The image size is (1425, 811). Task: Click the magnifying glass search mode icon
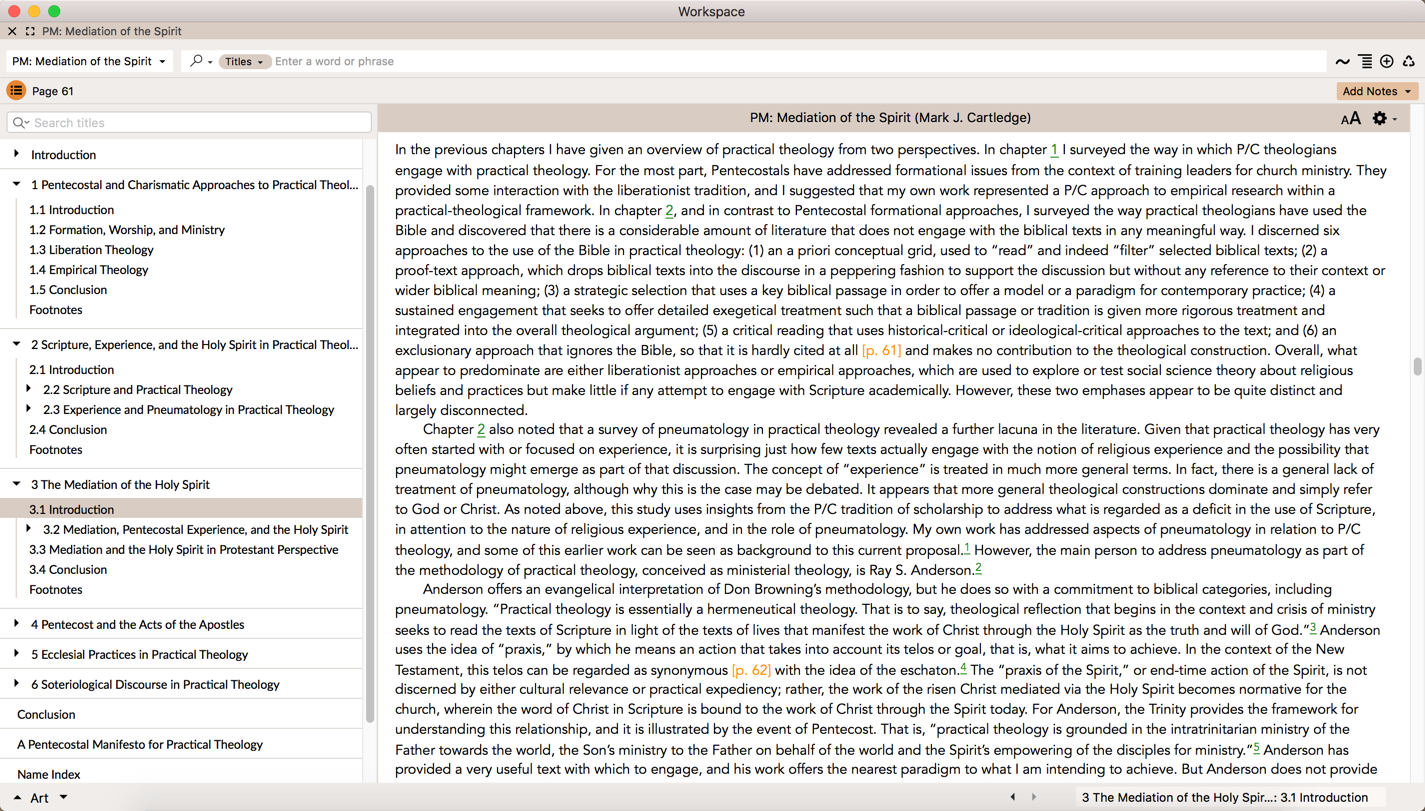[x=197, y=61]
